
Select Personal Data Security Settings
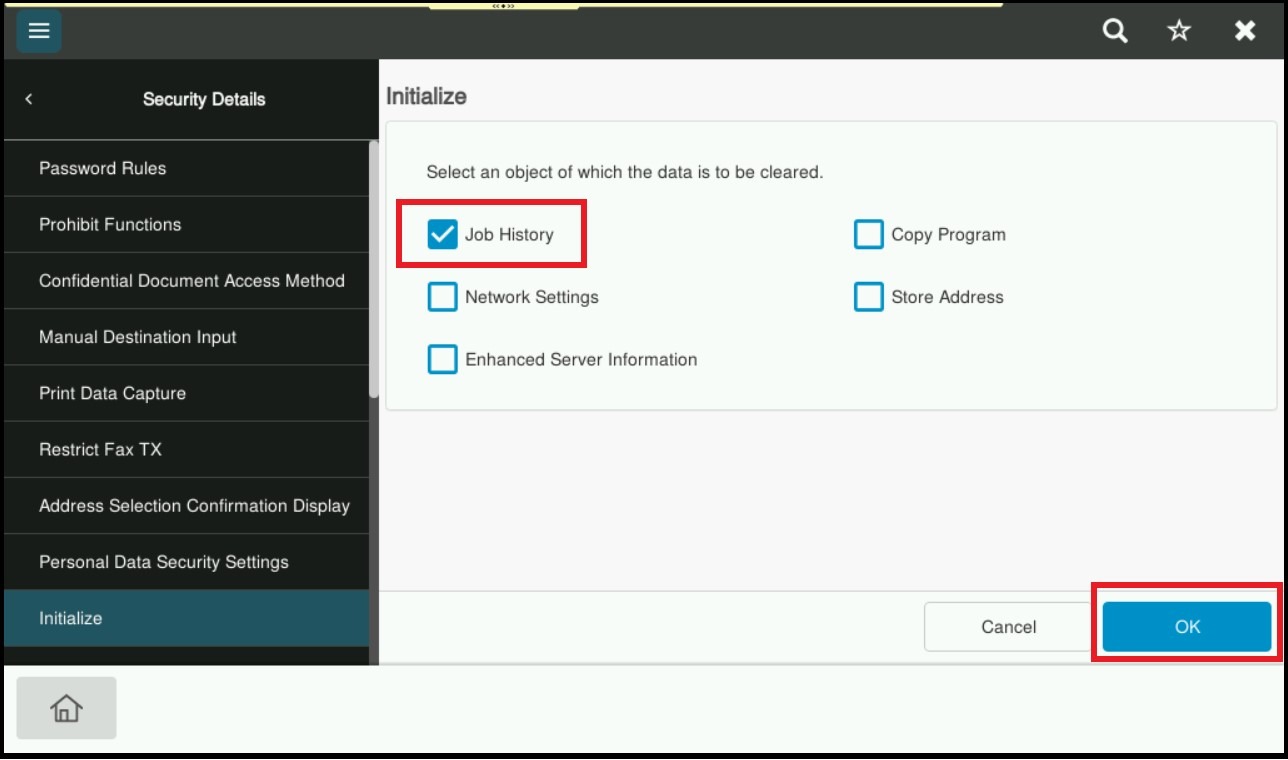click(x=185, y=562)
